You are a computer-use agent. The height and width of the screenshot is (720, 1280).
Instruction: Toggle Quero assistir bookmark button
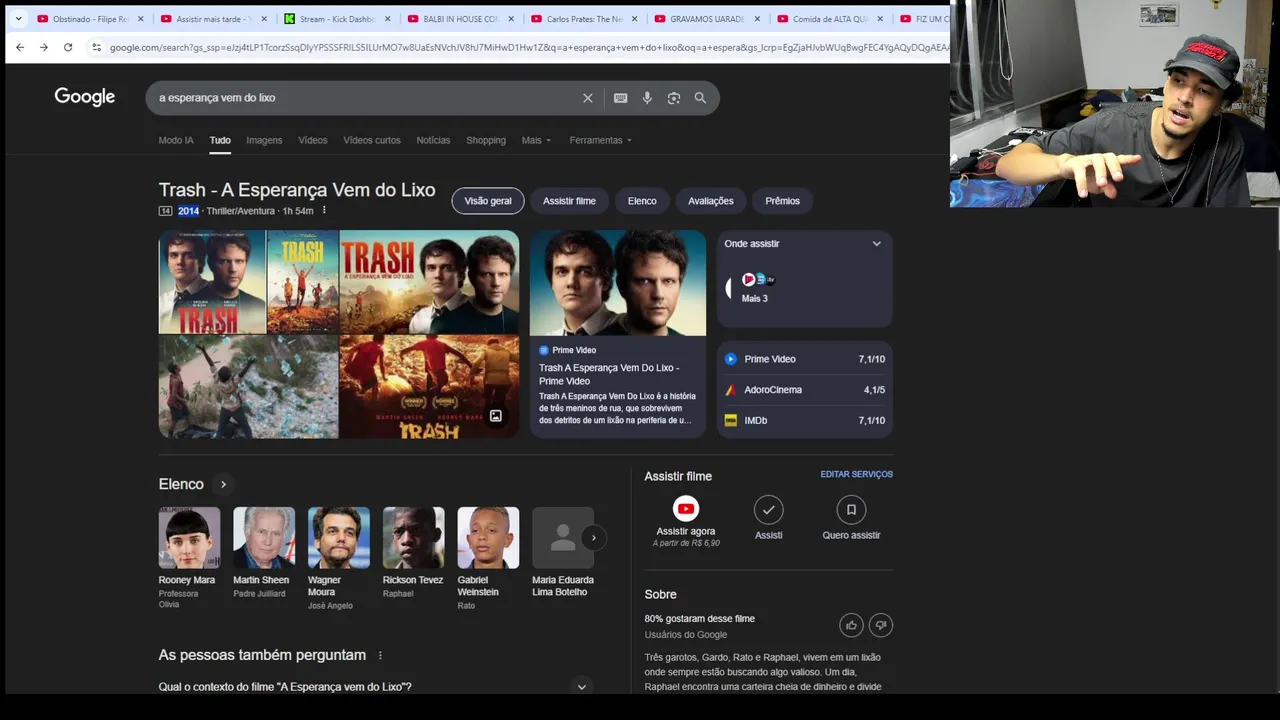coord(851,510)
